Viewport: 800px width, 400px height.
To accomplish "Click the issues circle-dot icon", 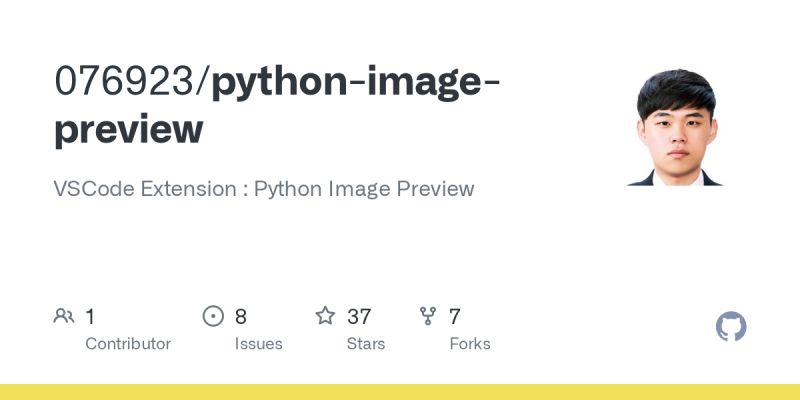I will pos(213,316).
